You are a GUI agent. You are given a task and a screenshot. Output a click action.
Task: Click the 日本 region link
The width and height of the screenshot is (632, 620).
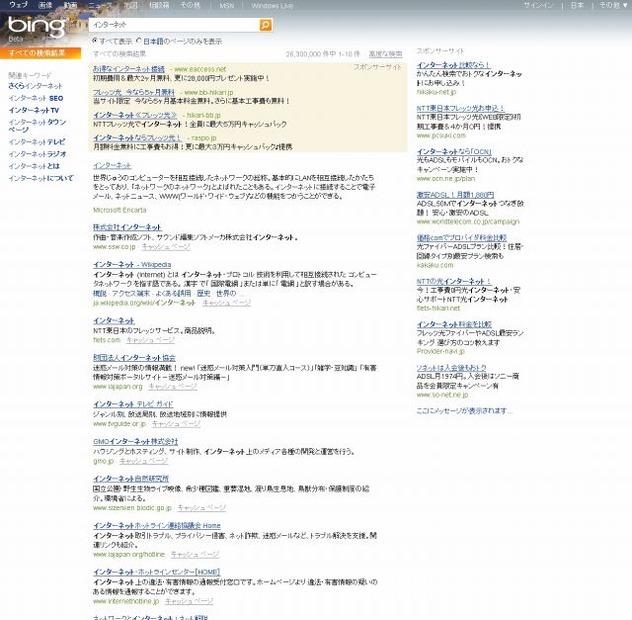577,5
